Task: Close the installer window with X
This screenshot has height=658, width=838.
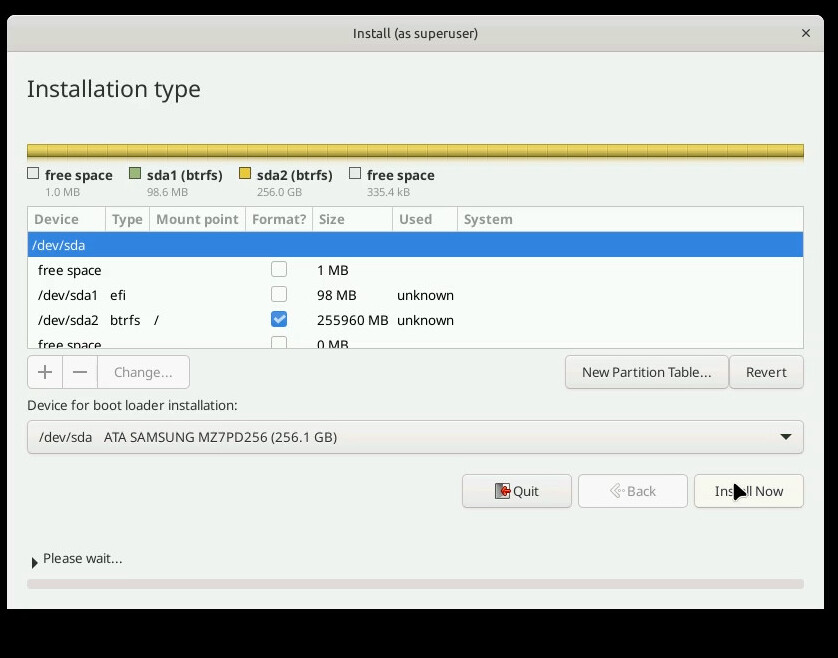Action: tap(806, 33)
